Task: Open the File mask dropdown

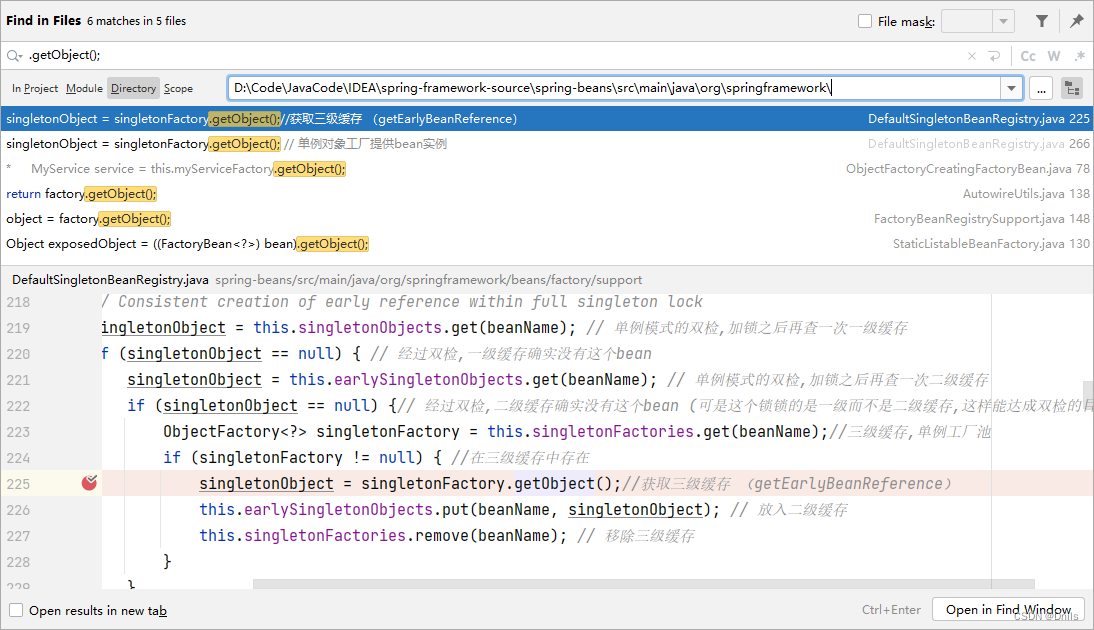Action: [1003, 22]
